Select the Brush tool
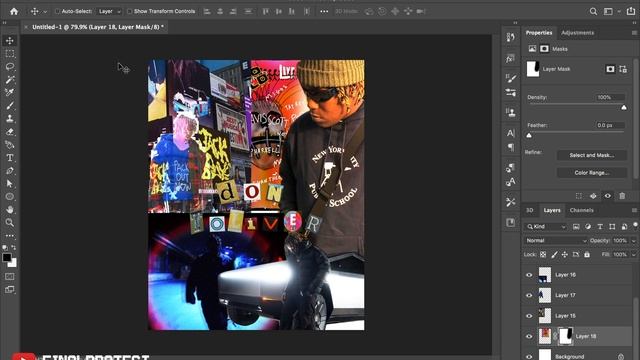The width and height of the screenshot is (640, 360). pos(10,106)
